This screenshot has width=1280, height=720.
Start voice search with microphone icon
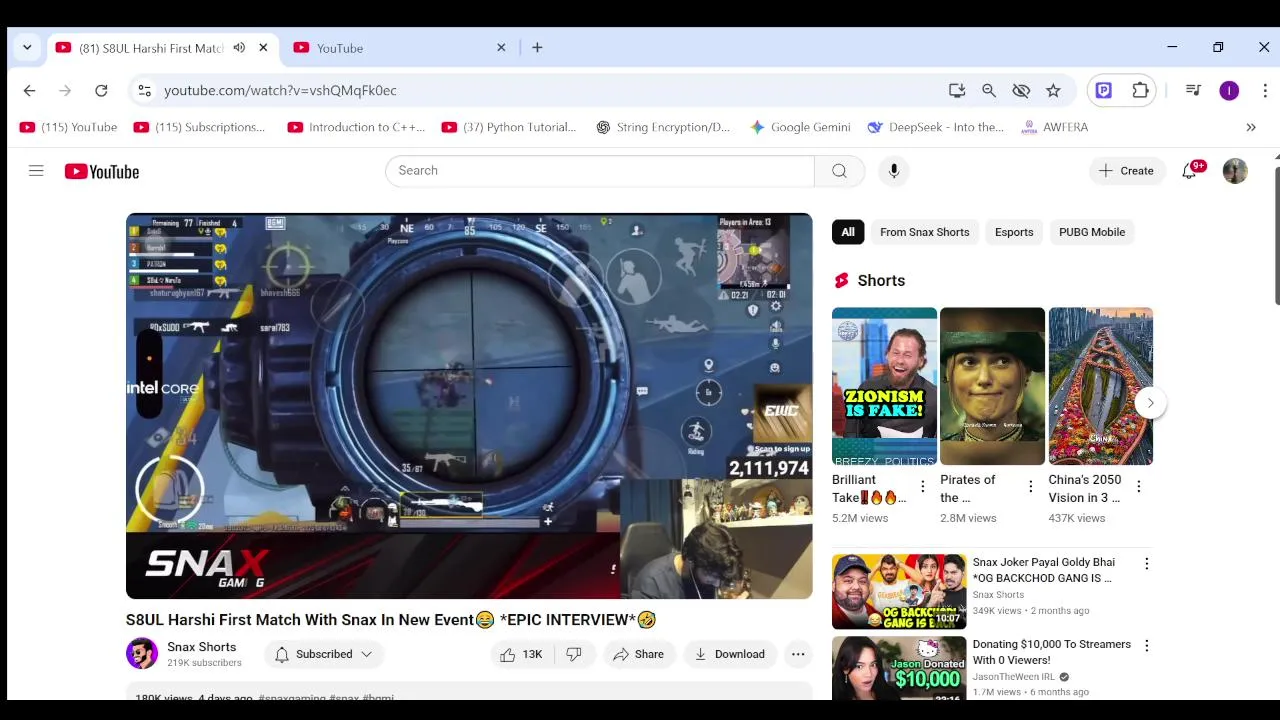coord(894,171)
